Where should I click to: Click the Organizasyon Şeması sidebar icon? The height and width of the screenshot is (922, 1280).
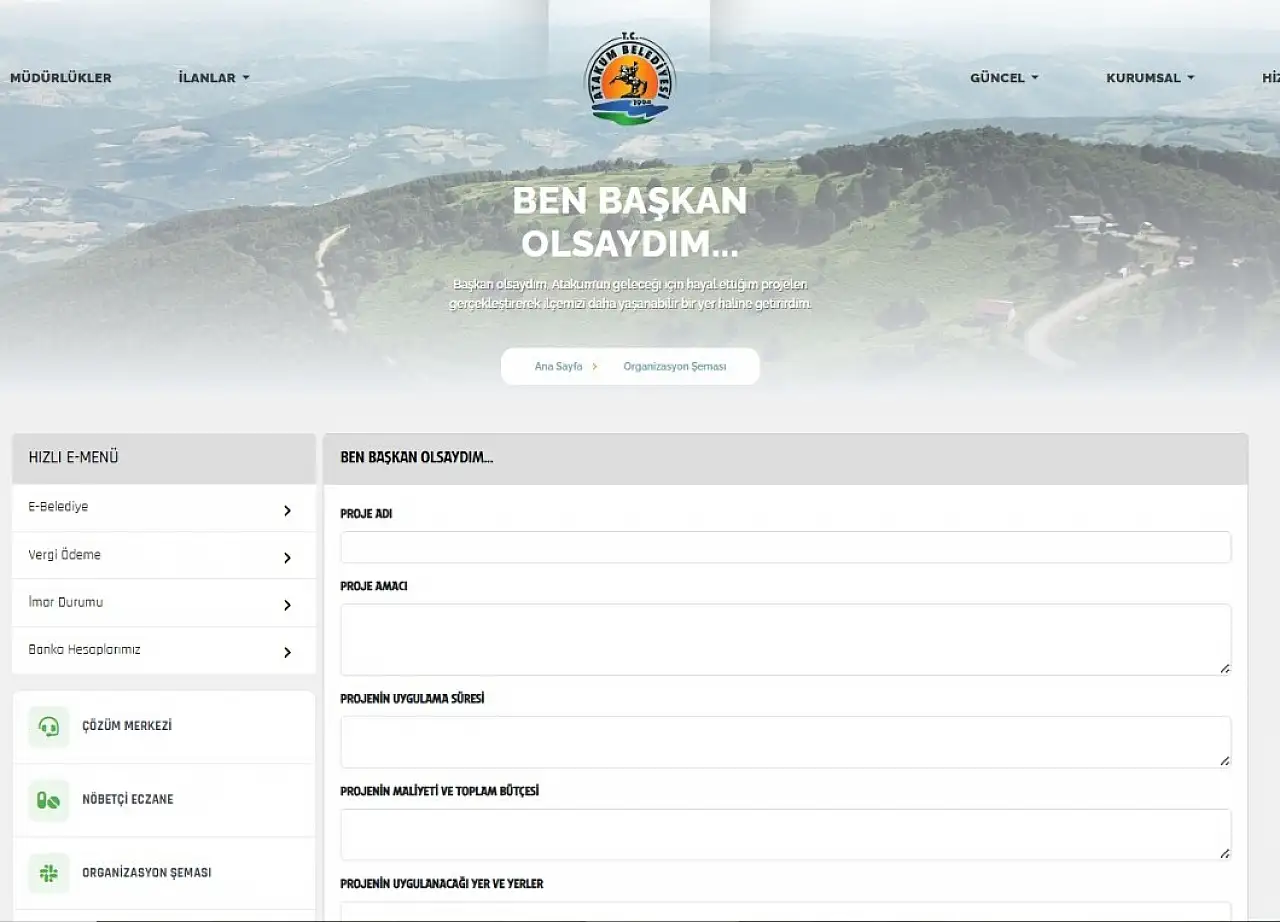click(49, 873)
